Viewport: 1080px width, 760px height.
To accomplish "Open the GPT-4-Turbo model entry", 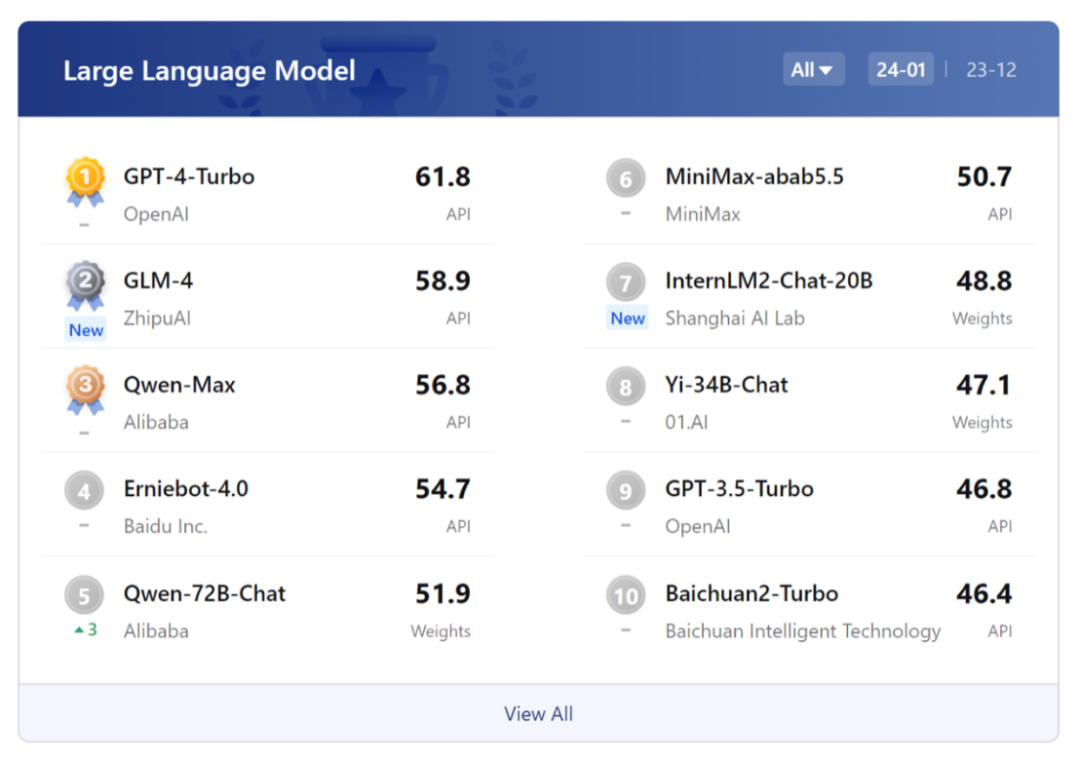I will (189, 177).
